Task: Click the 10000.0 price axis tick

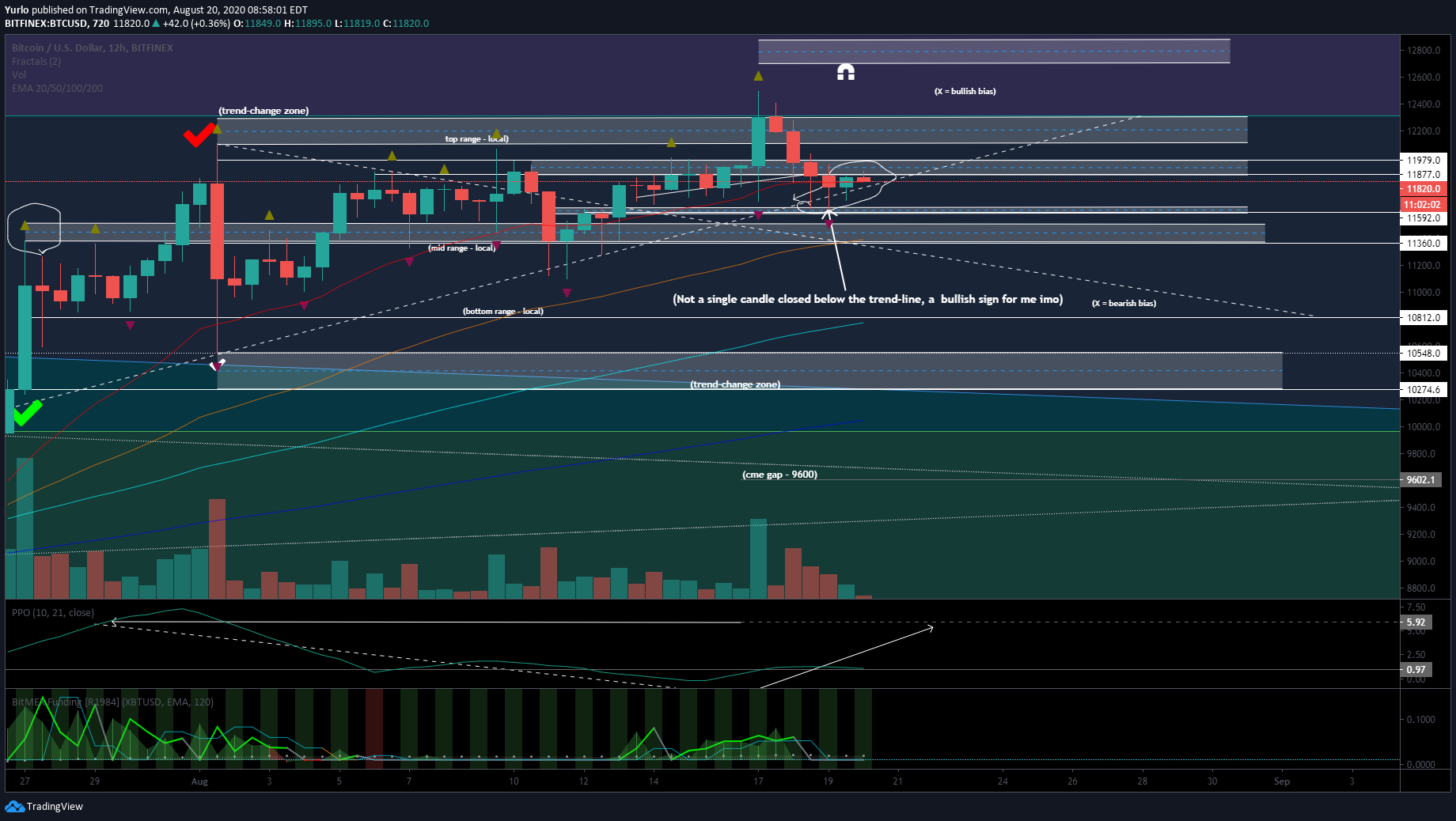Action: pos(1424,427)
